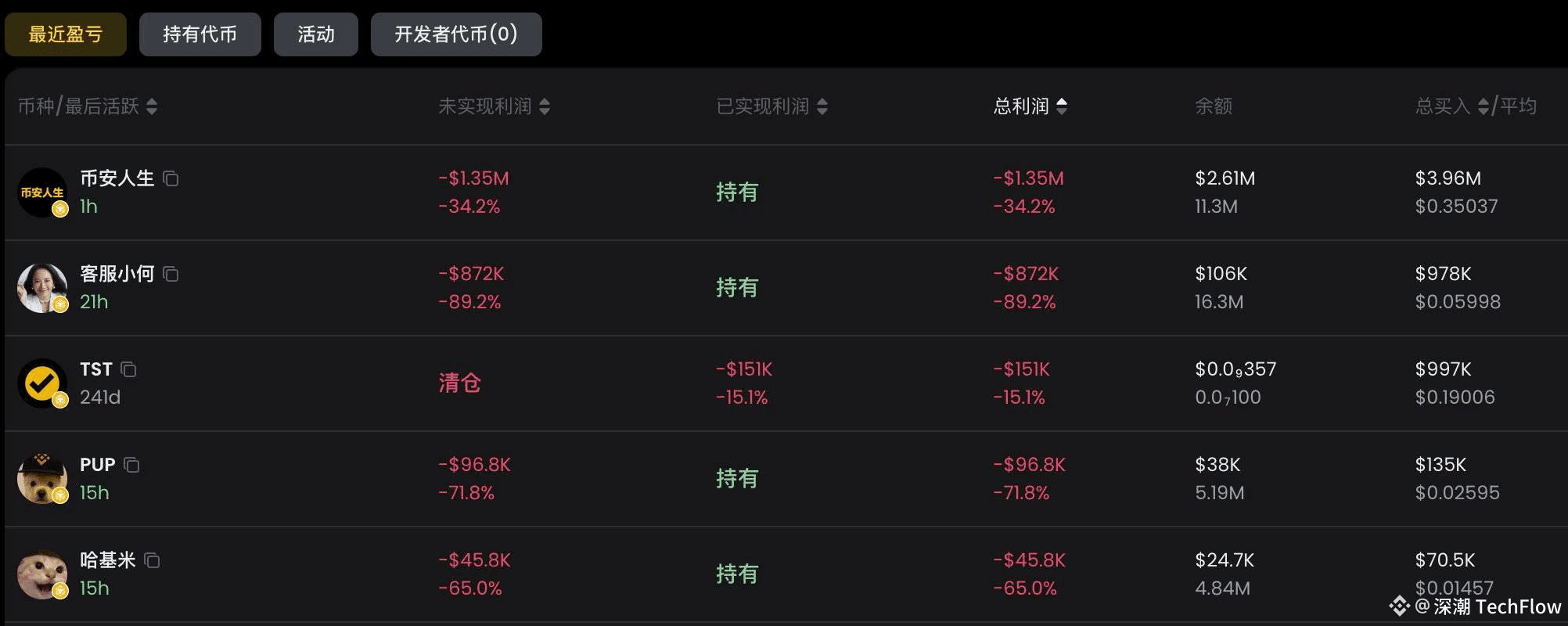The width and height of the screenshot is (1568, 626).
Task: Open the 币安人生 token logo
Action: [42, 192]
